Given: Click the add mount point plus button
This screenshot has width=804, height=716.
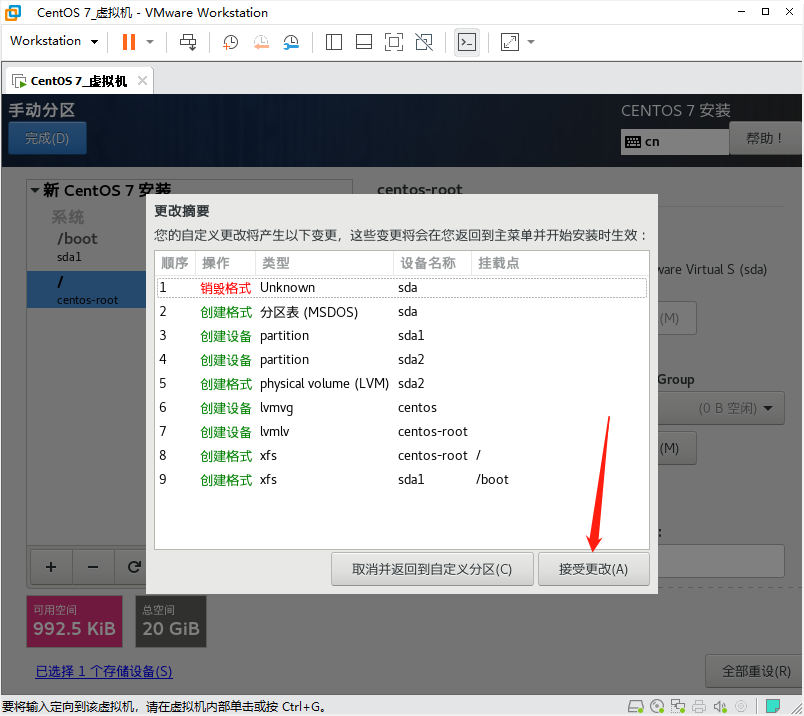Looking at the screenshot, I should [51, 567].
